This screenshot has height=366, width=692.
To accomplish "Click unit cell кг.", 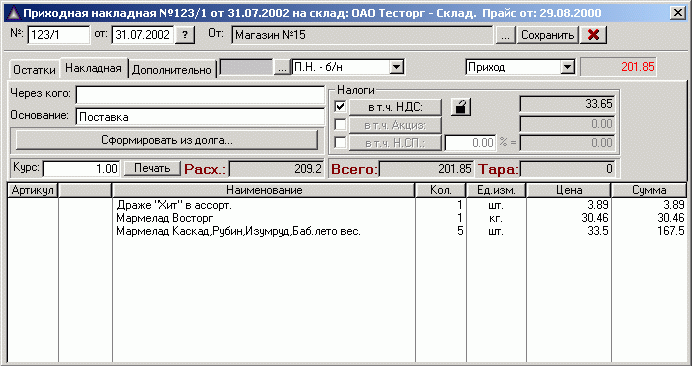I will [496, 219].
